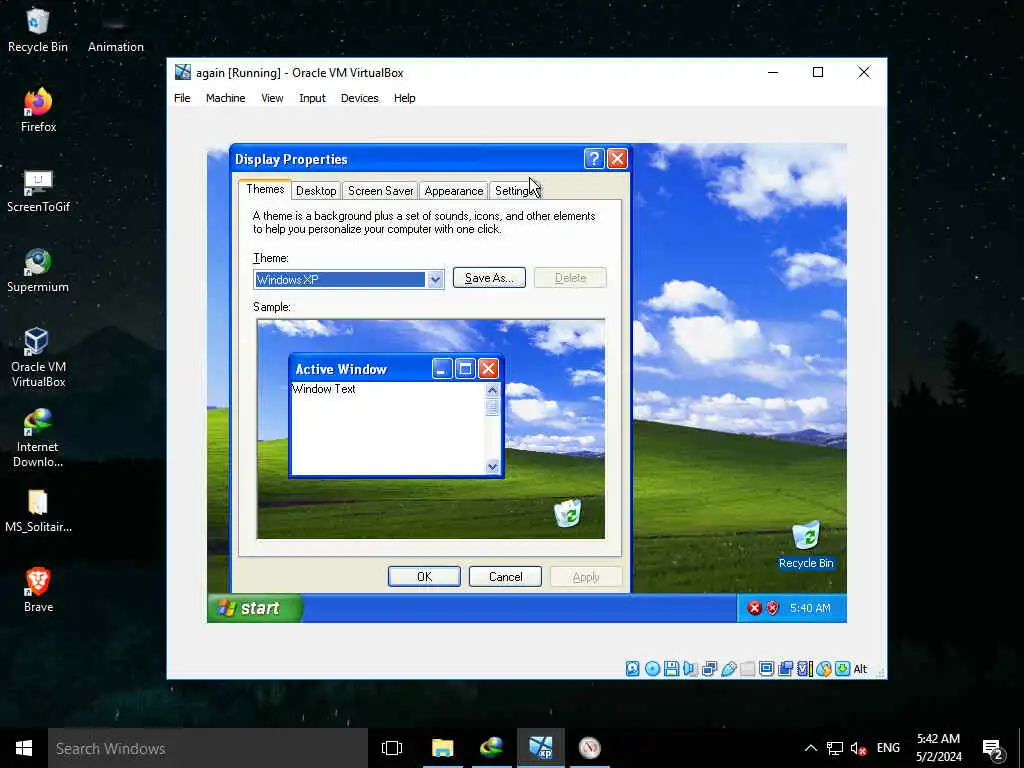
Task: Click the VirtualBox XP taskbar icon
Action: (x=541, y=748)
